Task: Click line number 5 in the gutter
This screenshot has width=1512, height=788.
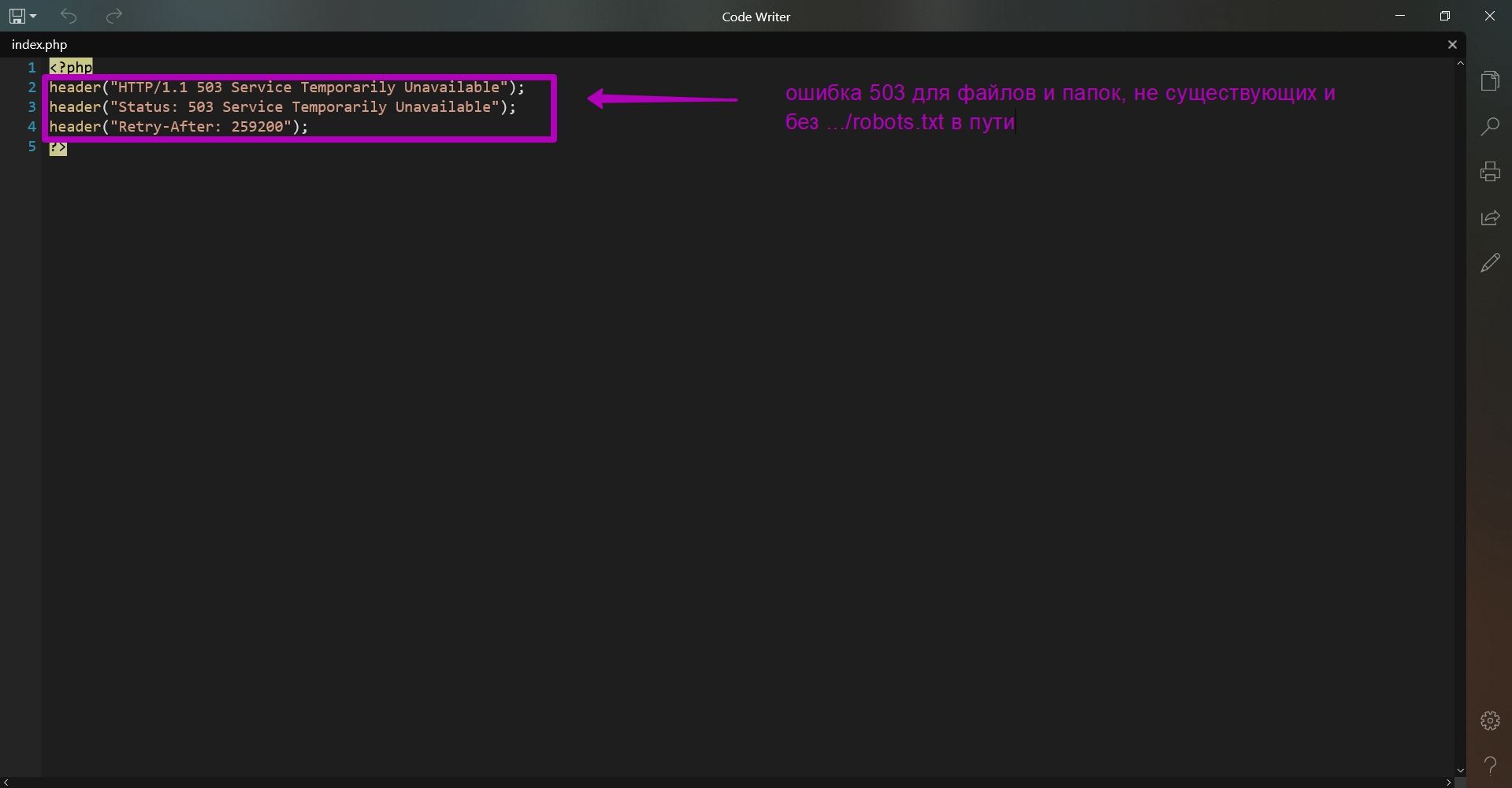Action: click(32, 147)
